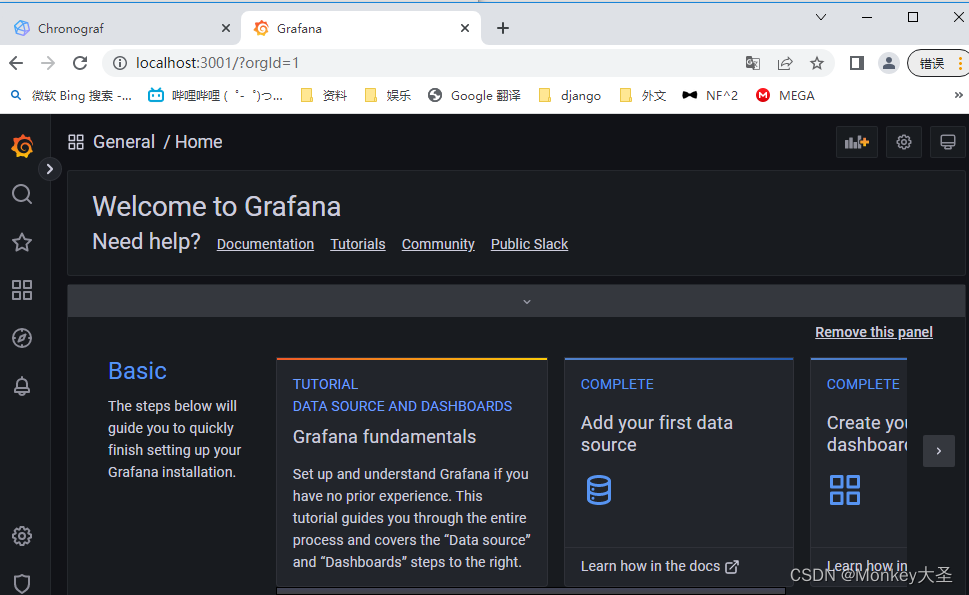
Task: Open the tab search dropdown chevron
Action: [821, 17]
